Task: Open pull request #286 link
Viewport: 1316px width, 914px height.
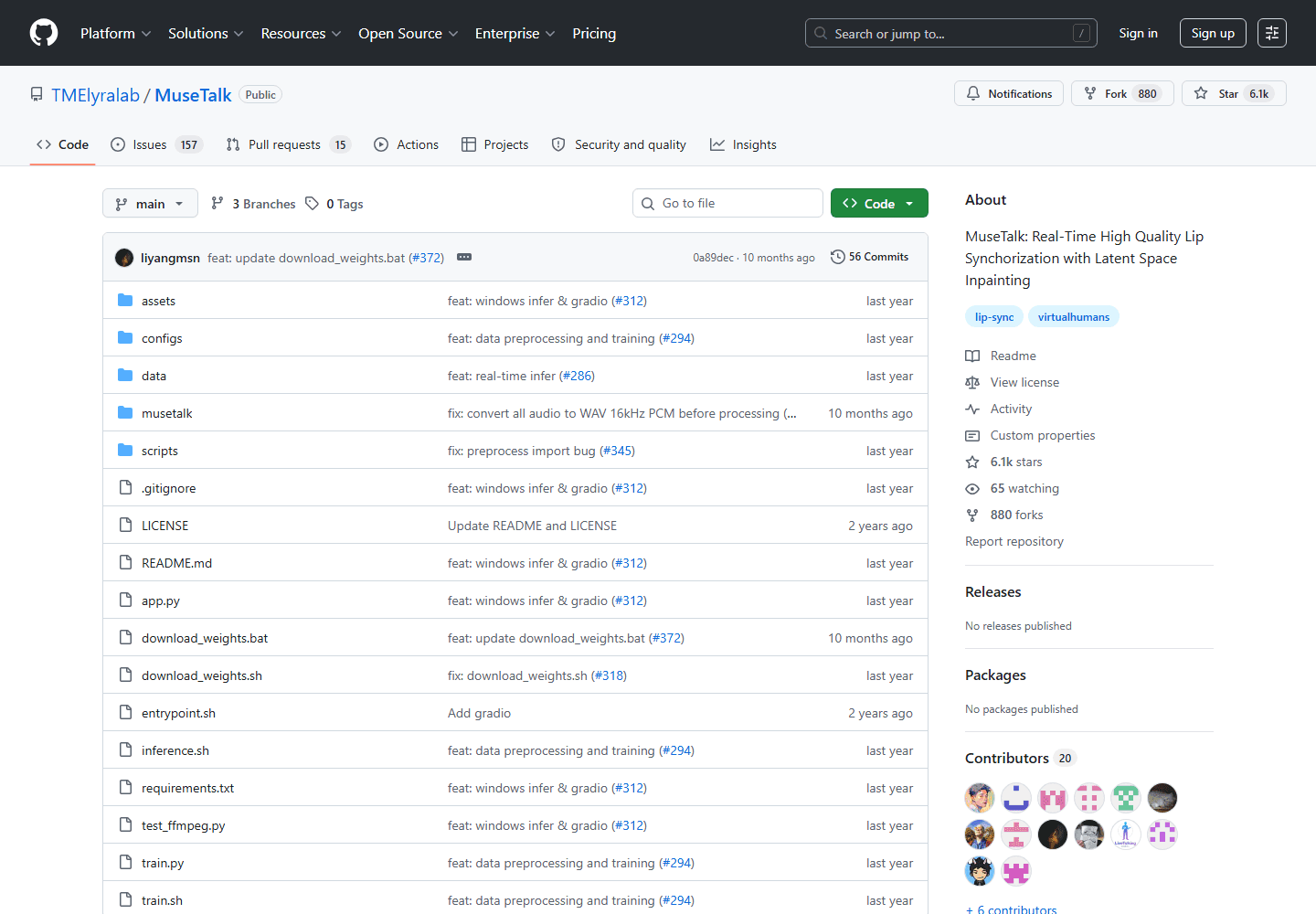Action: point(577,376)
